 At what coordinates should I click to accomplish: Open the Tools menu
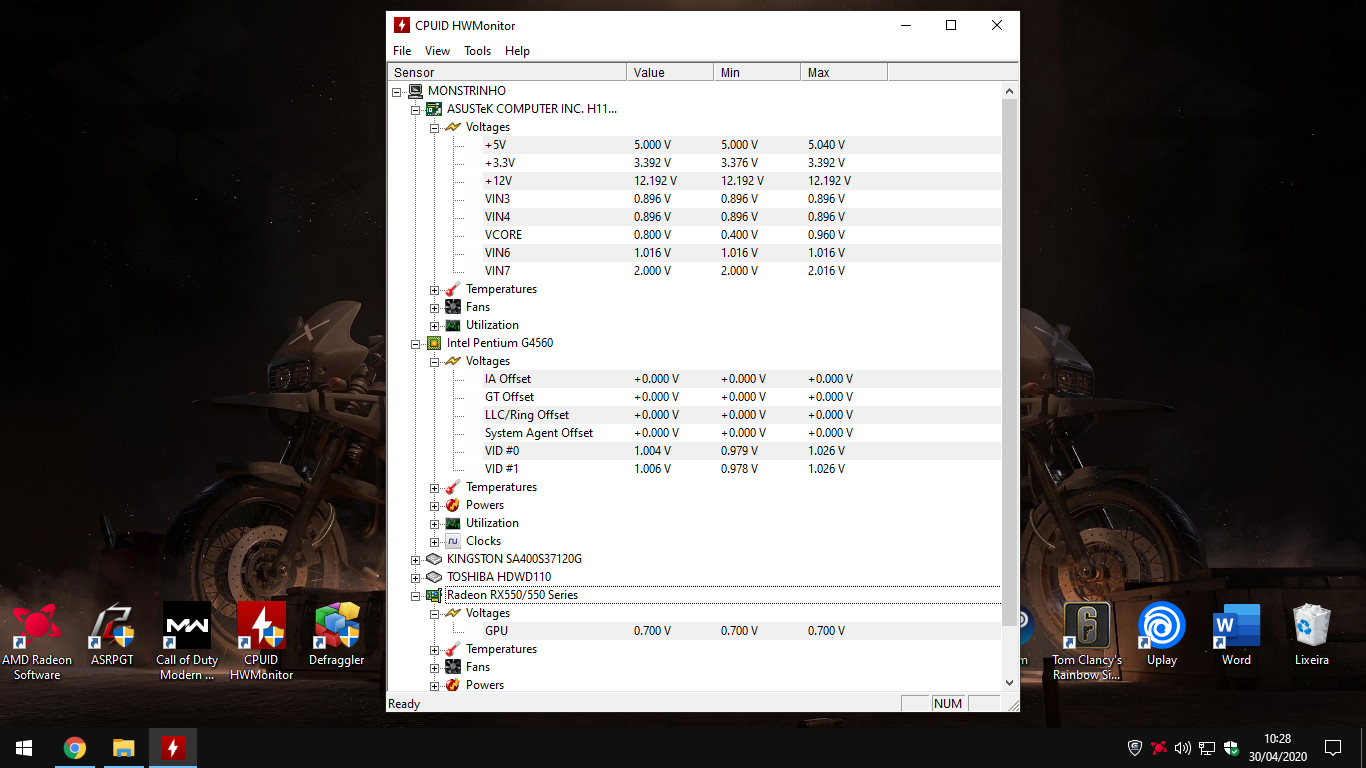477,51
